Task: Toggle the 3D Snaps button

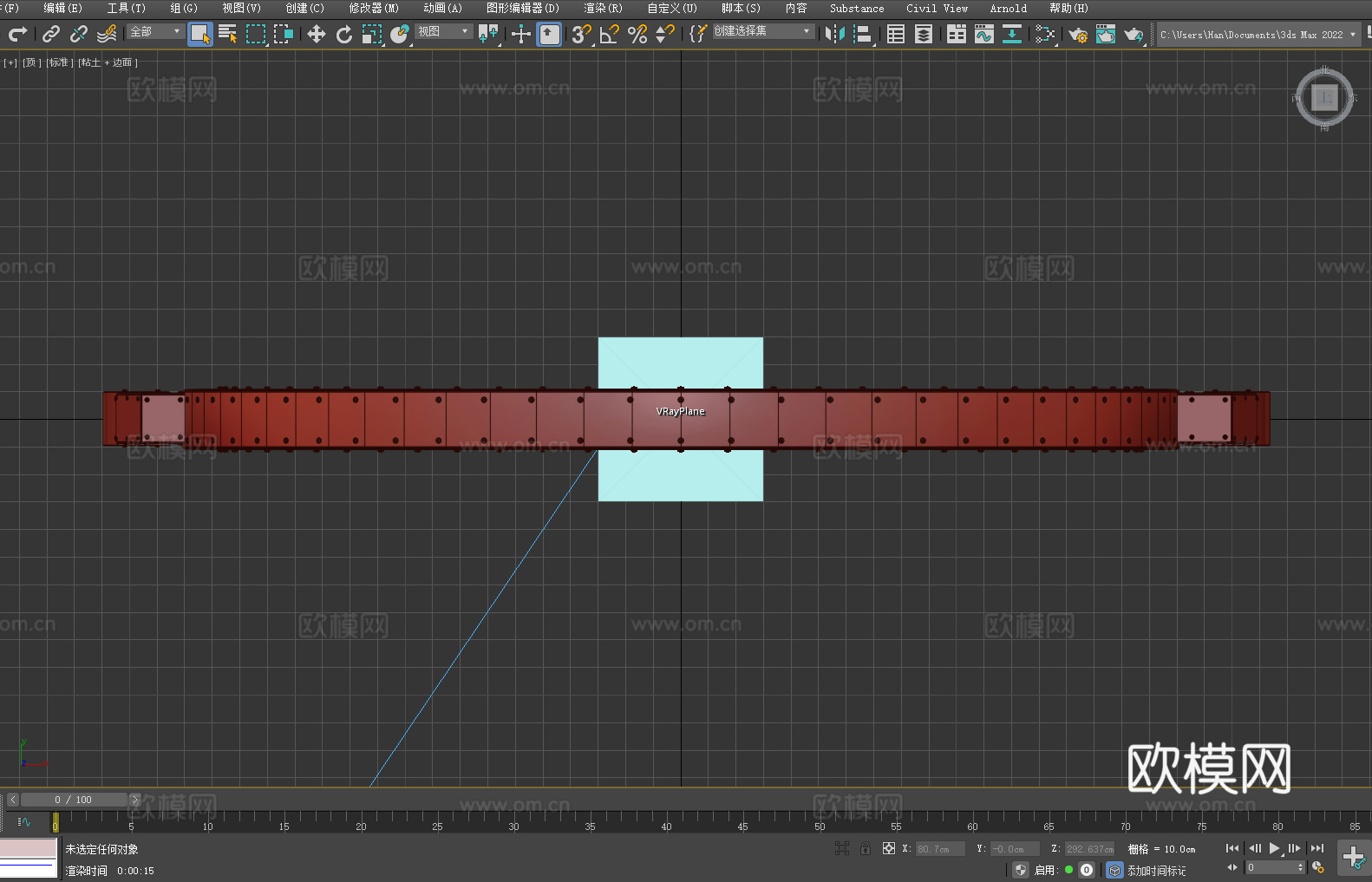Action: tap(580, 34)
